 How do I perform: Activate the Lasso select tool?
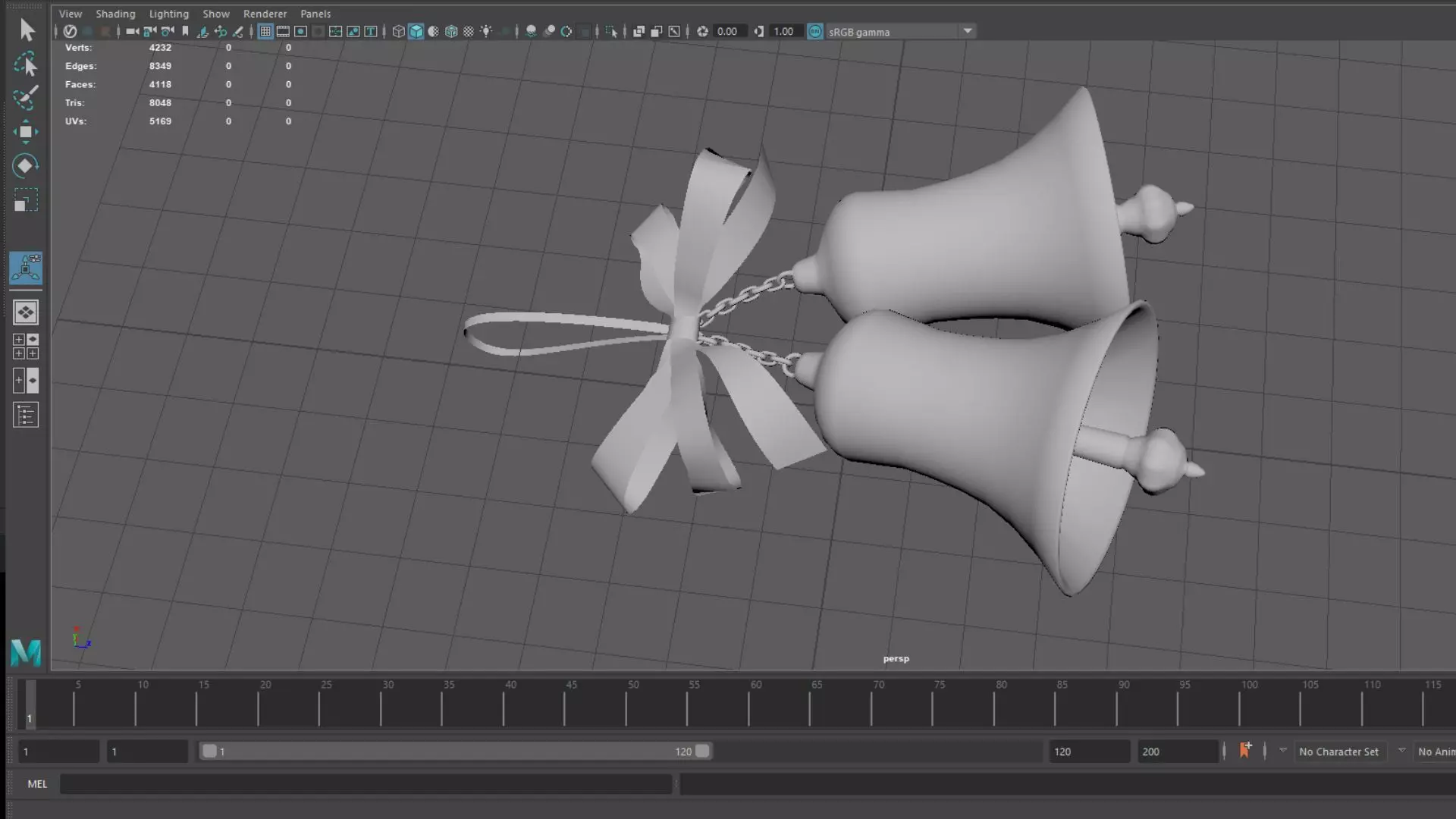[x=26, y=64]
